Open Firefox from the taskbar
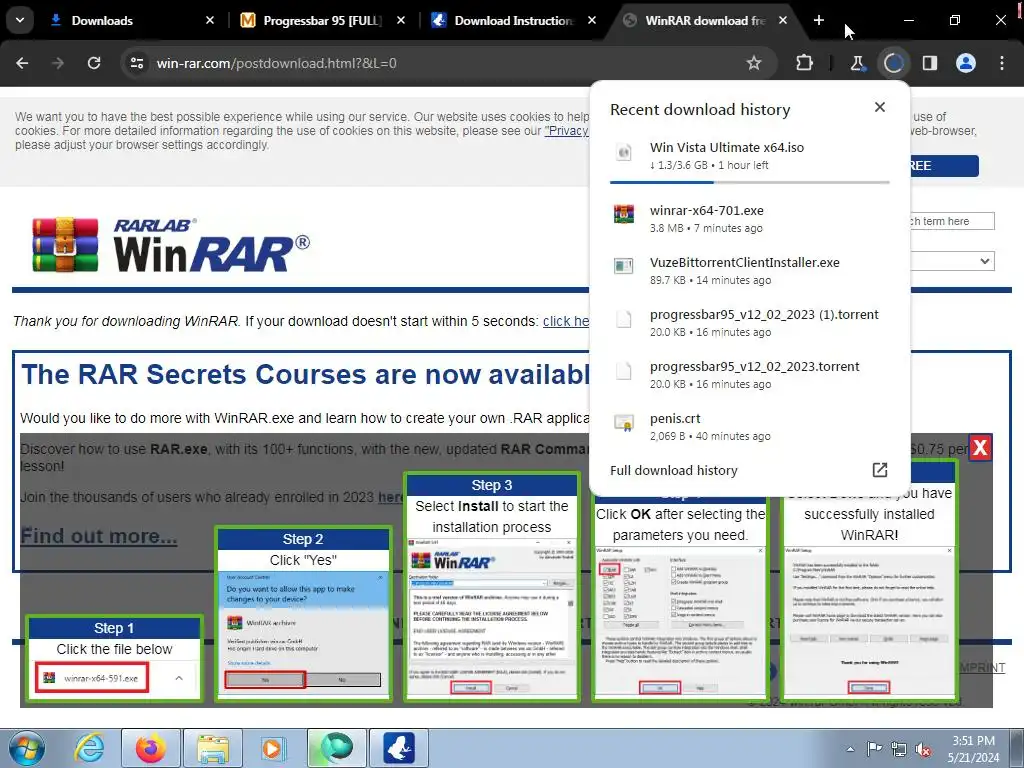1024x768 pixels. [151, 748]
